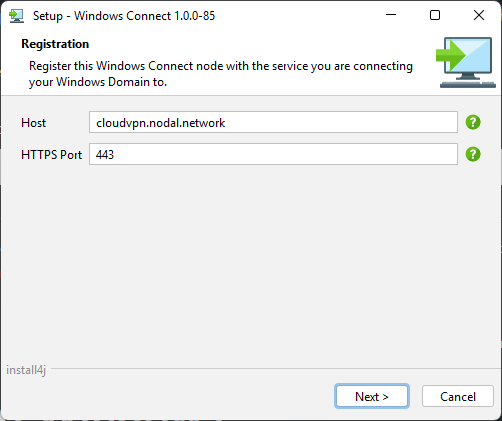This screenshot has width=502, height=421.
Task: Show help for the HTTPS Port field
Action: point(473,154)
